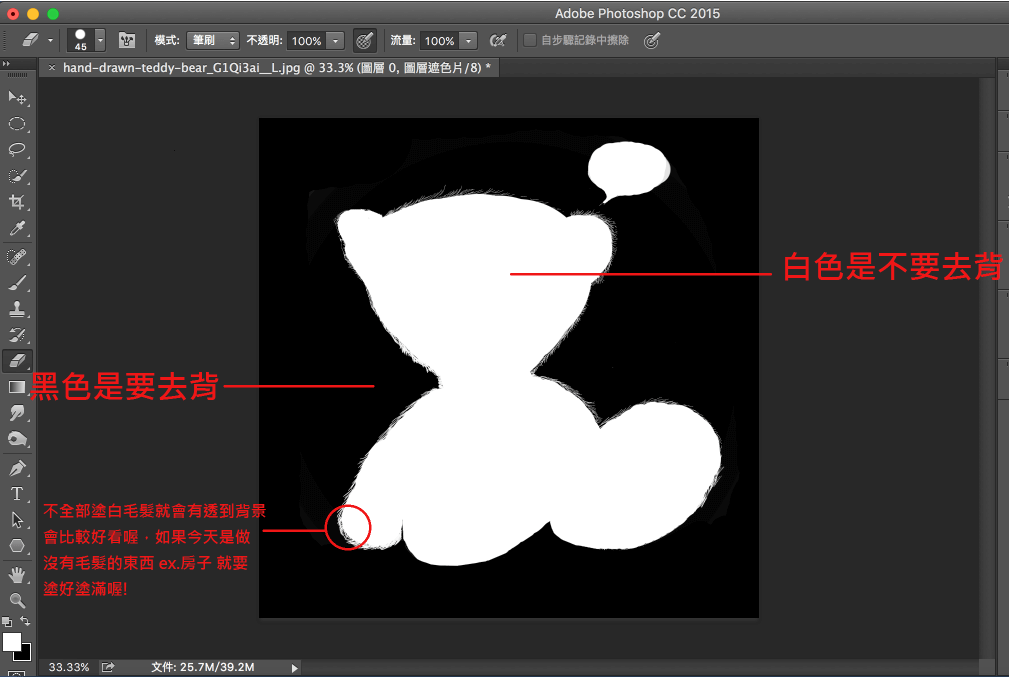Activate the Pen tool
Image resolution: width=1009 pixels, height=677 pixels.
17,467
